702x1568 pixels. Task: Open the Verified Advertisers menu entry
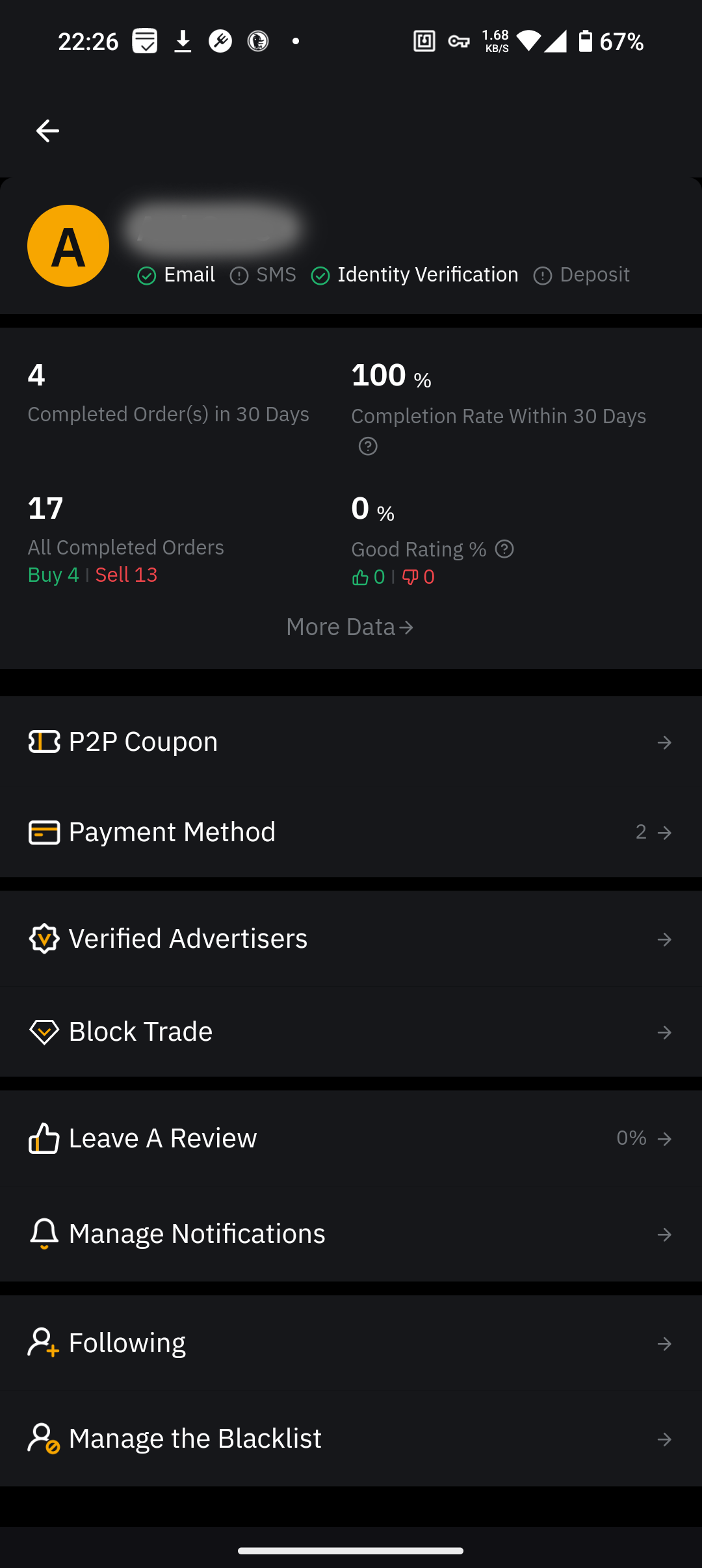coord(188,939)
